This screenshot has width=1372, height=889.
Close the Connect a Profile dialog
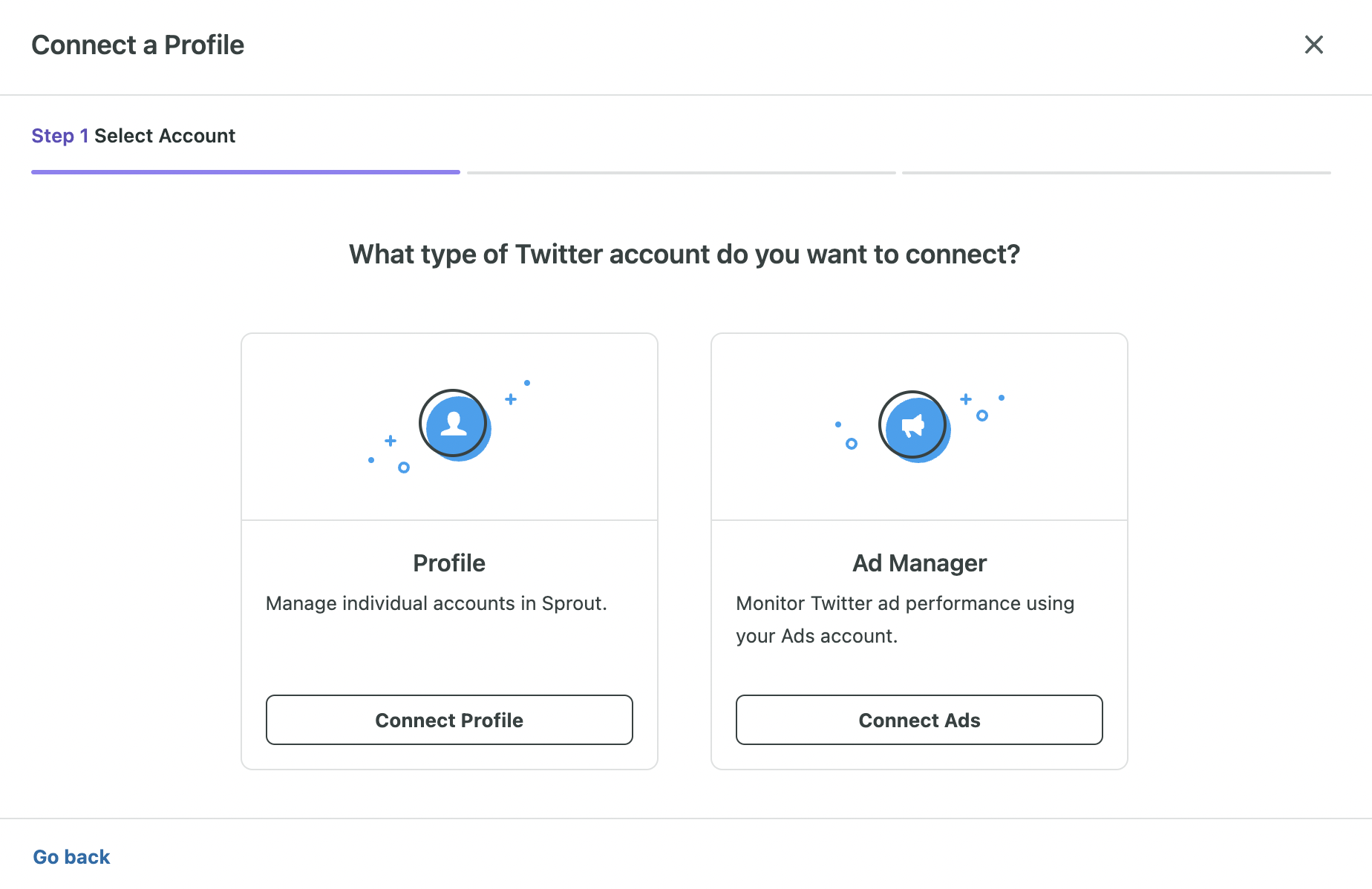[1314, 45]
